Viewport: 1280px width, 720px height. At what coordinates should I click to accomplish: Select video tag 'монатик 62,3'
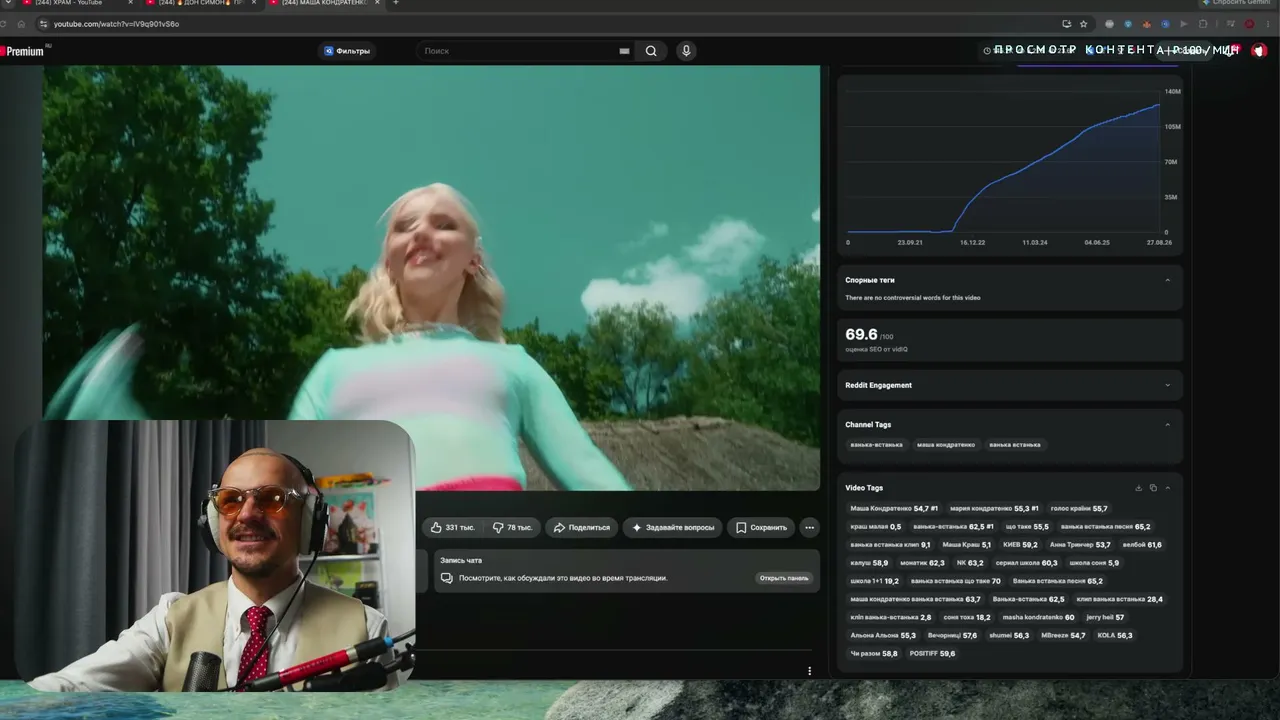[x=922, y=563]
